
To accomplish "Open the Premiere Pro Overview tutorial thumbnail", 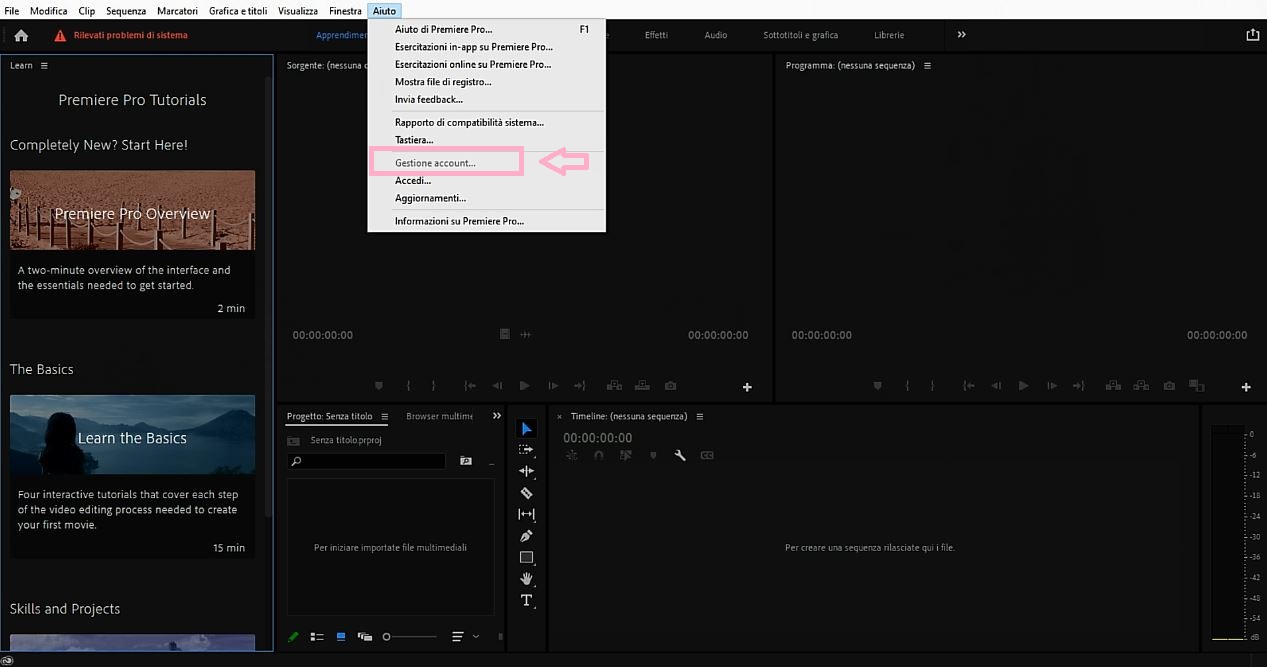I will (132, 210).
